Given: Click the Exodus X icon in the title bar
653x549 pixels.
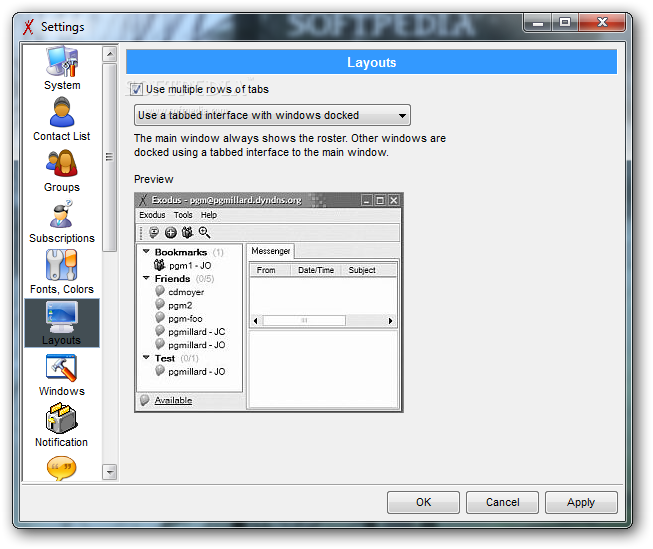Looking at the screenshot, I should (28, 27).
